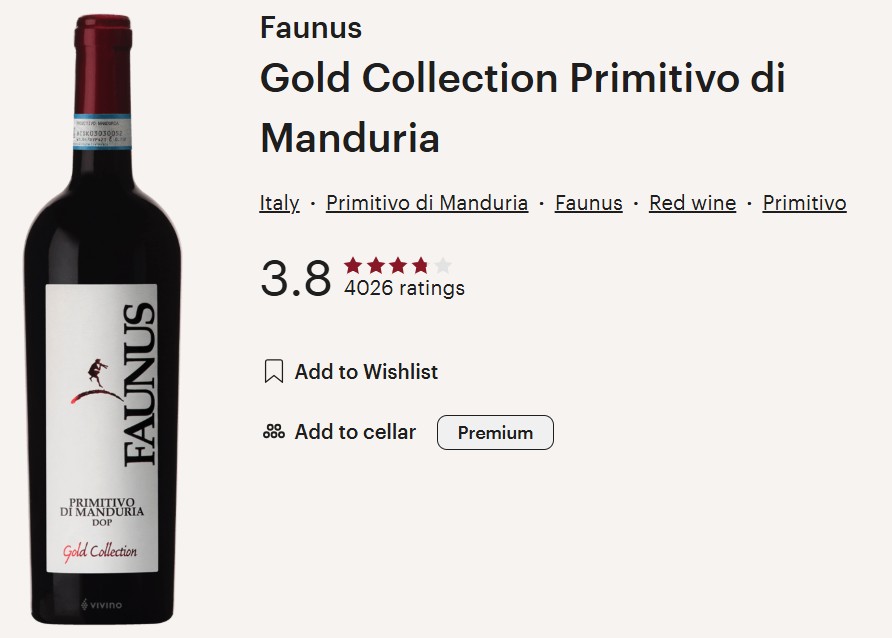Open the Primitivo di Manduria region link
Image resolution: width=892 pixels, height=638 pixels.
point(427,203)
